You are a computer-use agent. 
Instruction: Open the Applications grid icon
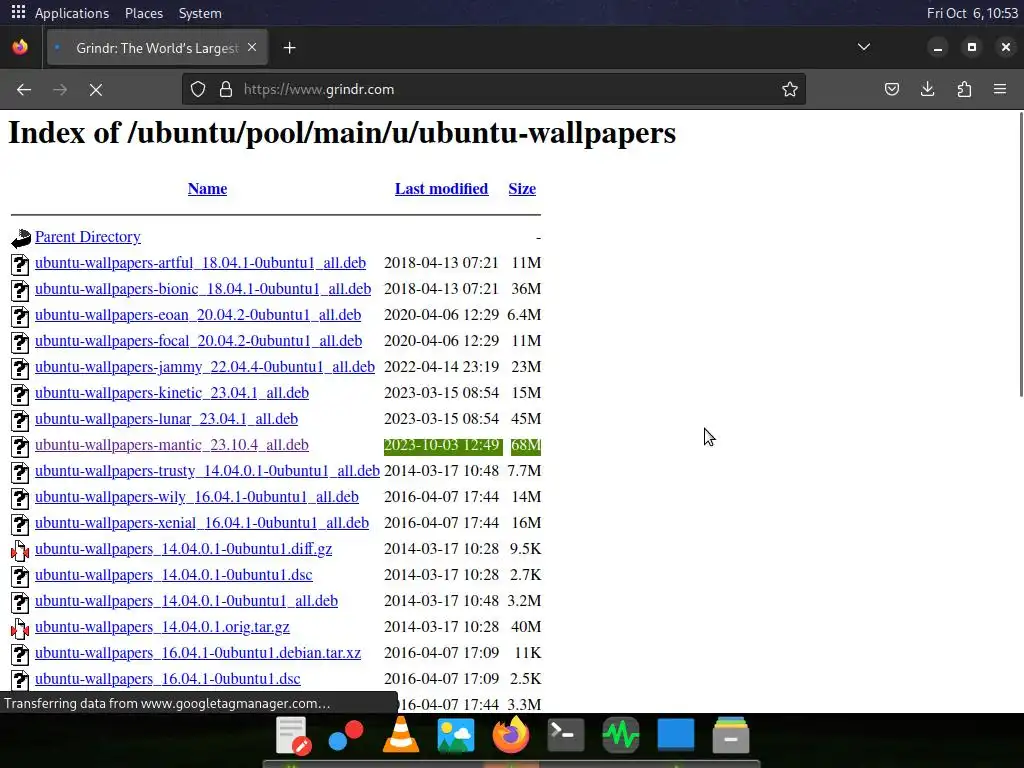pyautogui.click(x=18, y=12)
